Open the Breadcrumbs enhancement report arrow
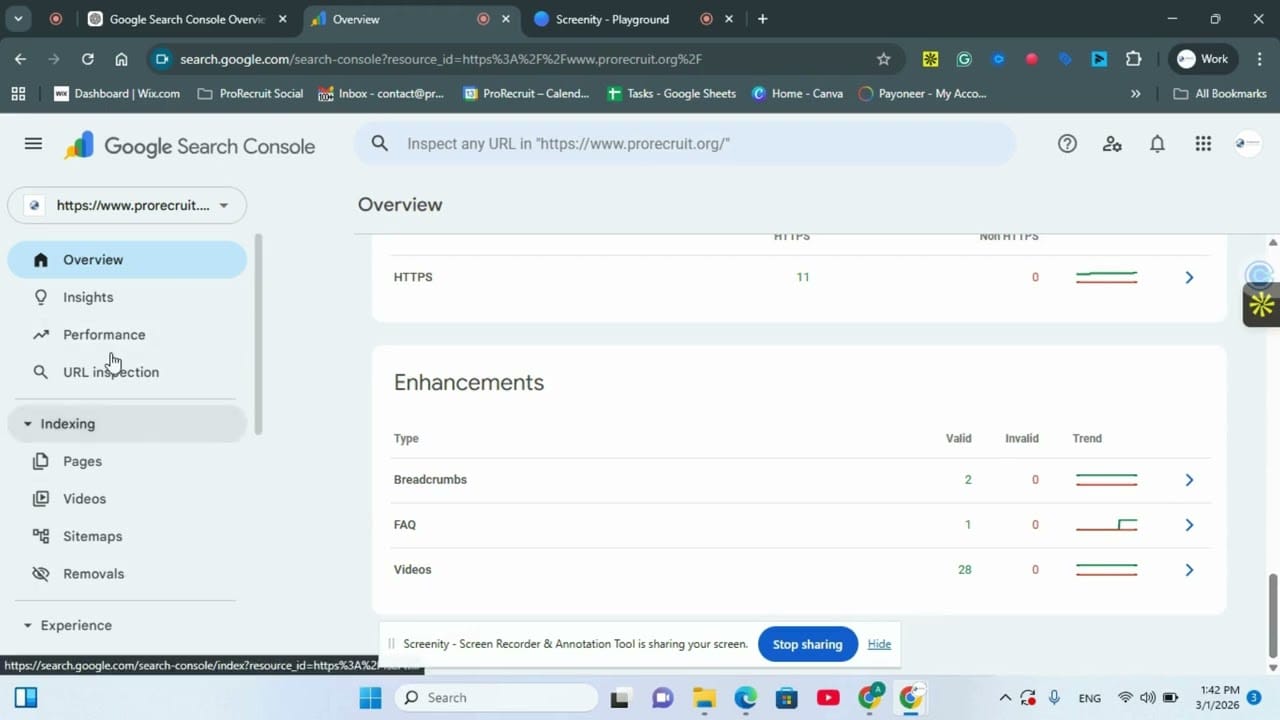This screenshot has height=720, width=1280. (x=1189, y=480)
